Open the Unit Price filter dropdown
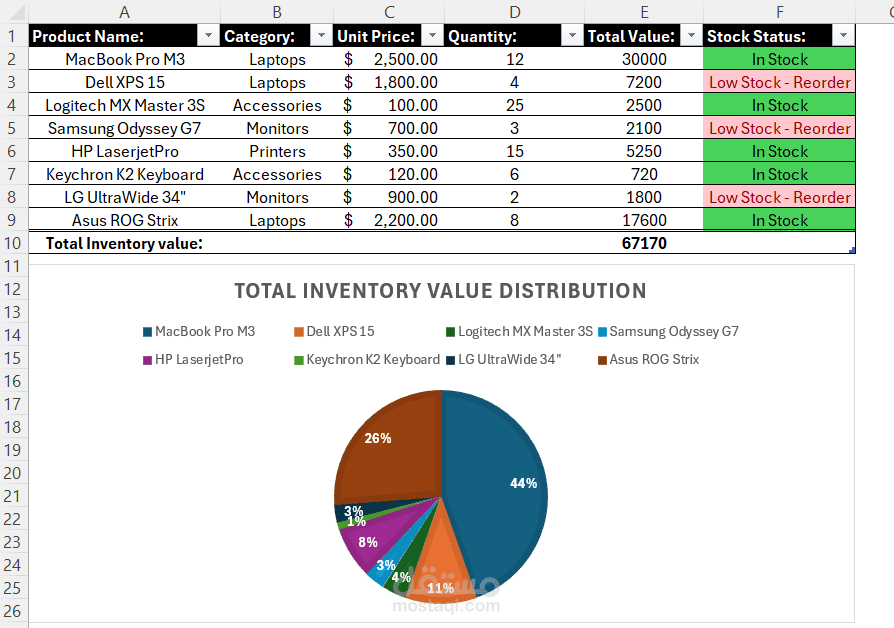 click(432, 36)
